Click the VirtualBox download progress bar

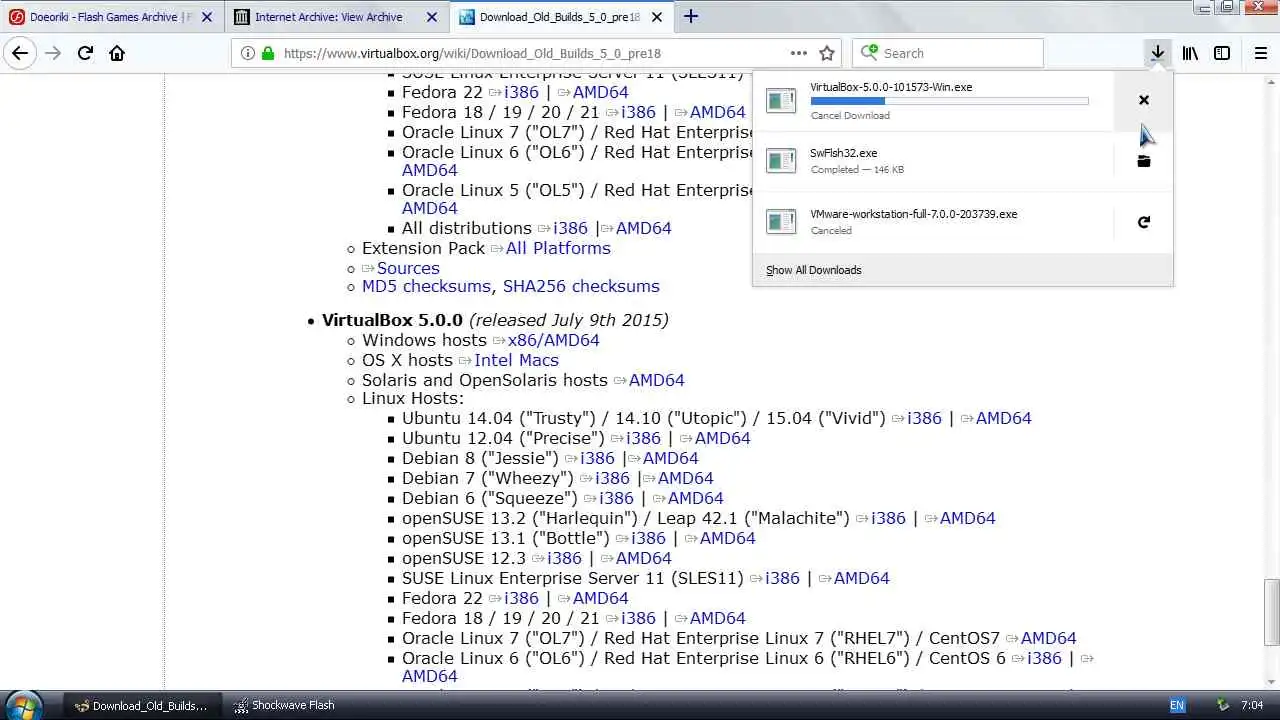949,101
